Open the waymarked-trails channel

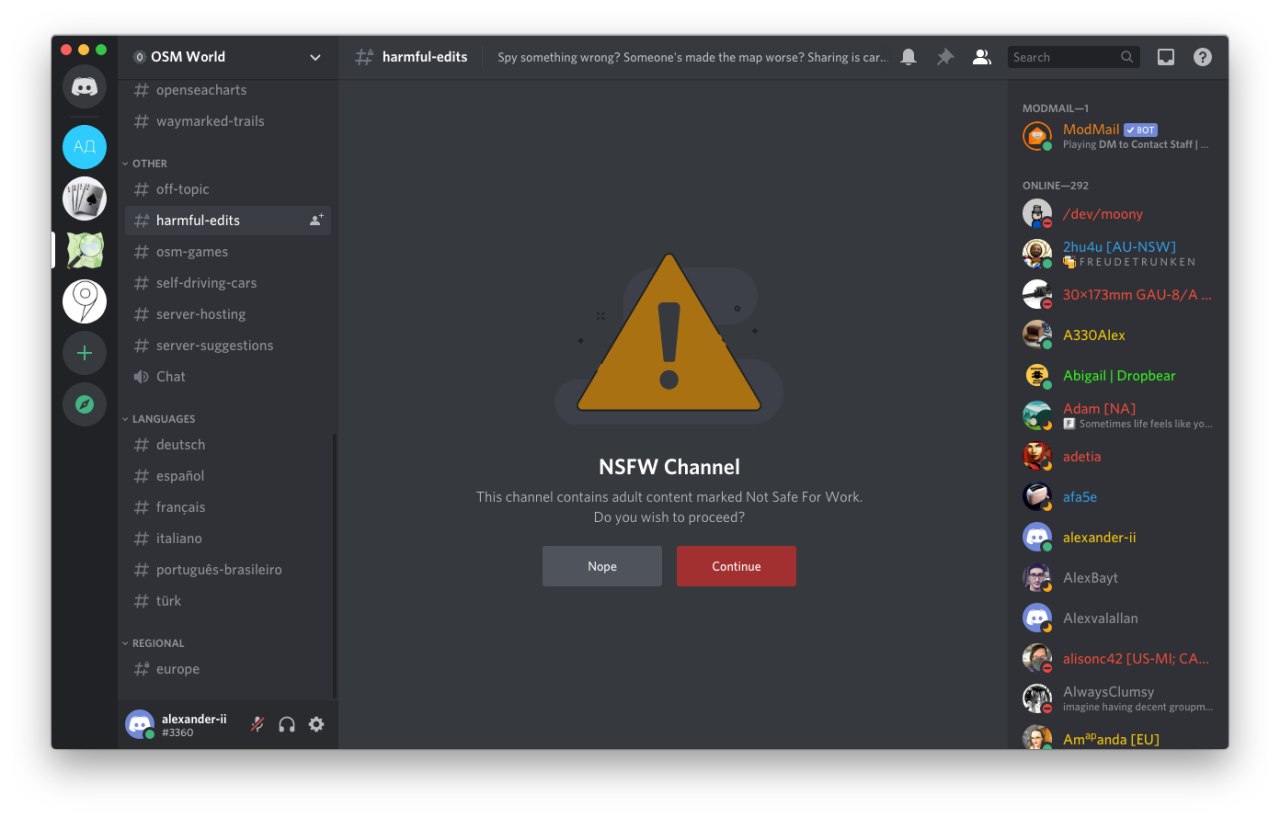click(228, 121)
